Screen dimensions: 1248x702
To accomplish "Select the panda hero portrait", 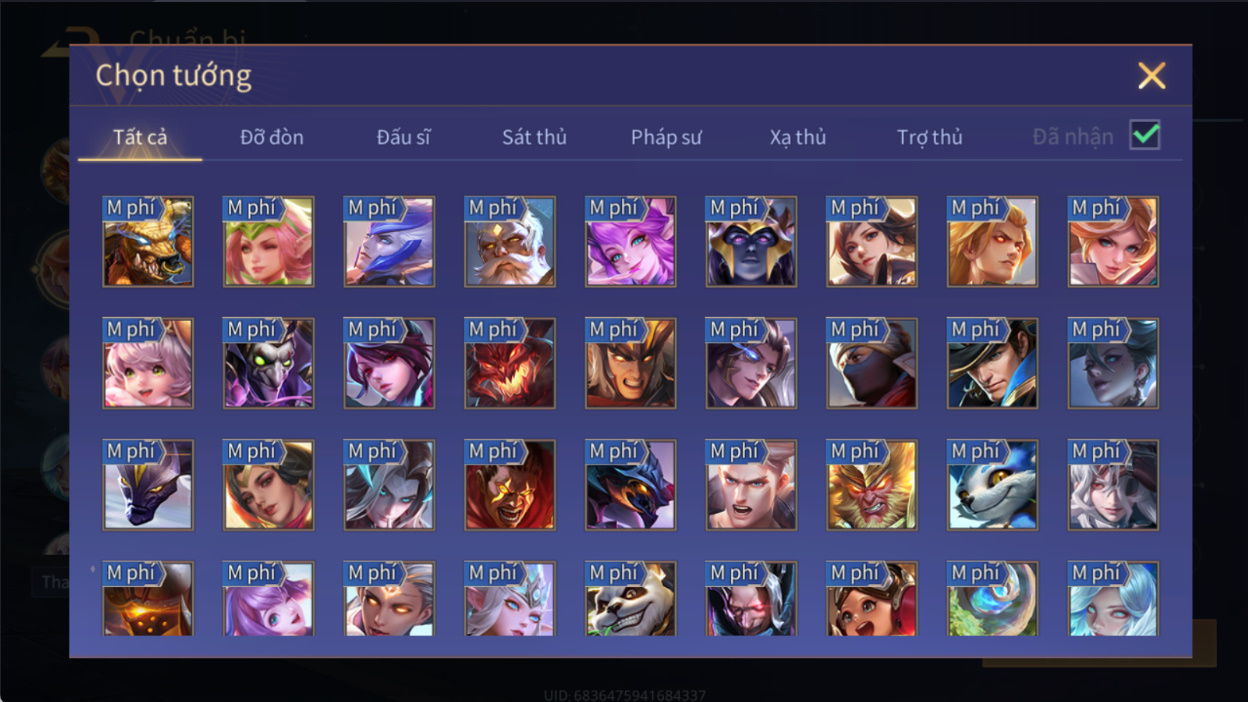I will click(631, 599).
